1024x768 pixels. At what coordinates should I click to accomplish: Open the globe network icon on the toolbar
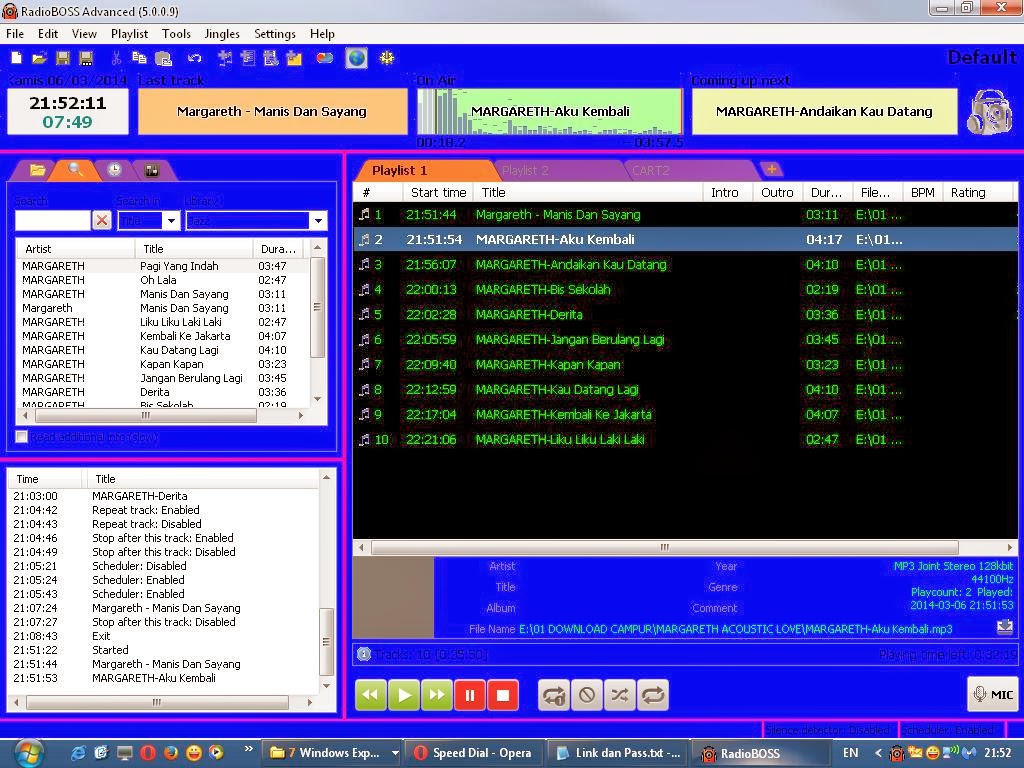point(356,58)
